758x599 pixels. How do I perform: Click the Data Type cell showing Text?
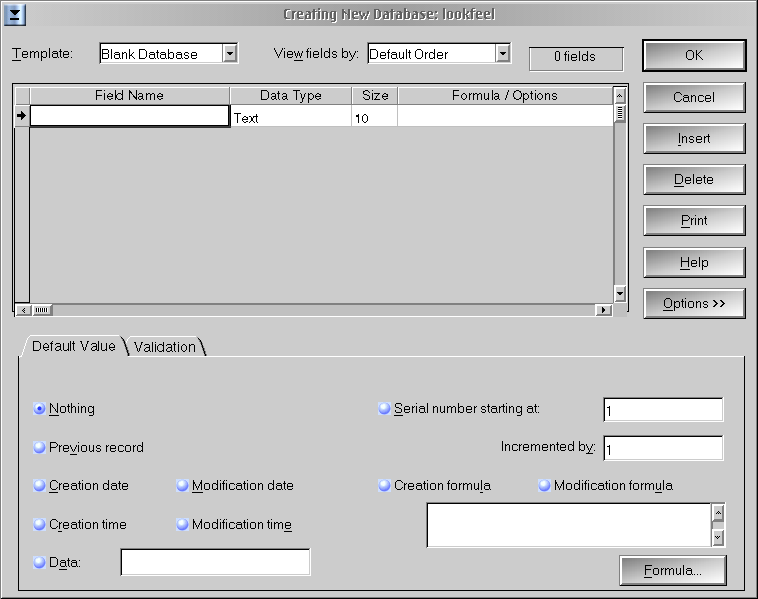(x=291, y=116)
